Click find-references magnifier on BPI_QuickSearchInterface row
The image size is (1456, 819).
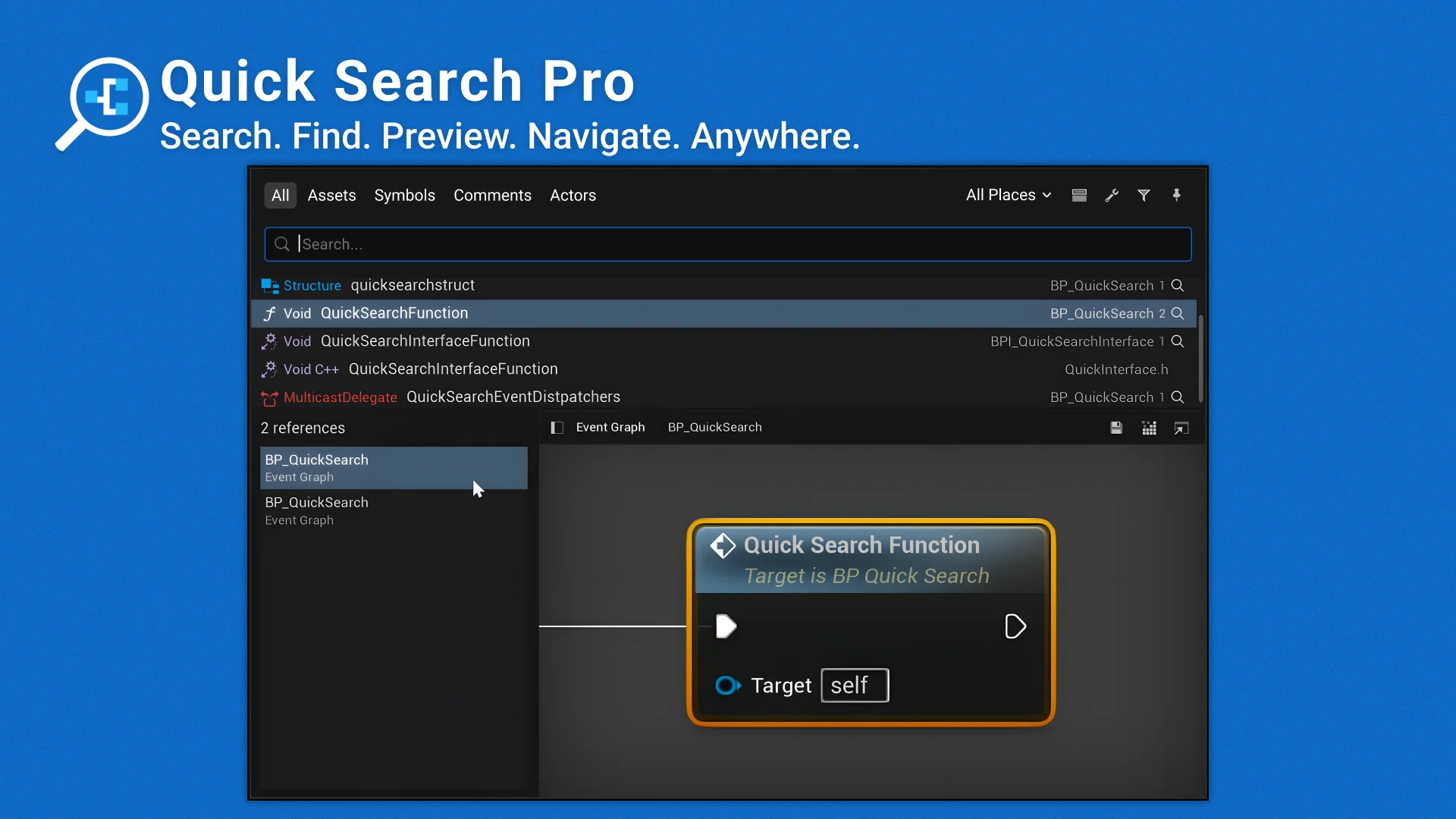(1177, 341)
